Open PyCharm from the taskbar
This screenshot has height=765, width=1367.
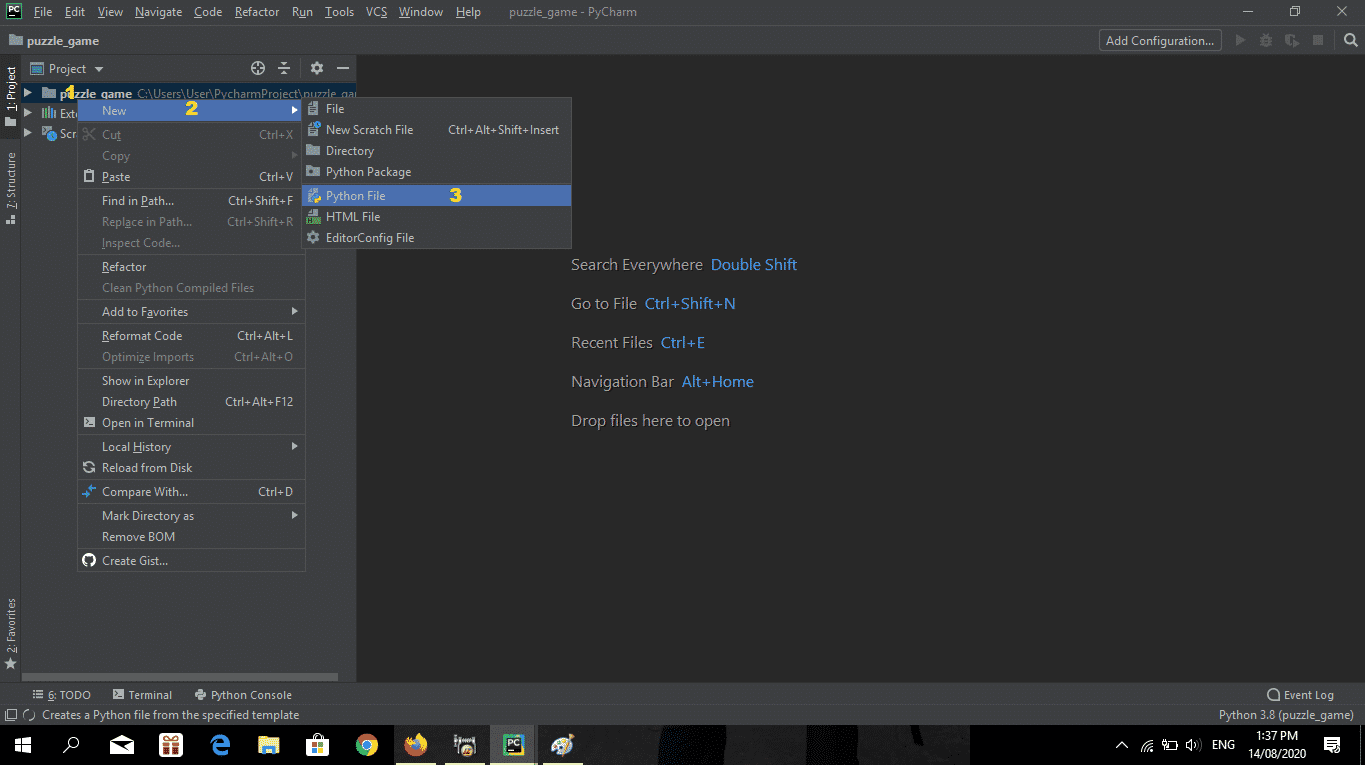coord(513,745)
